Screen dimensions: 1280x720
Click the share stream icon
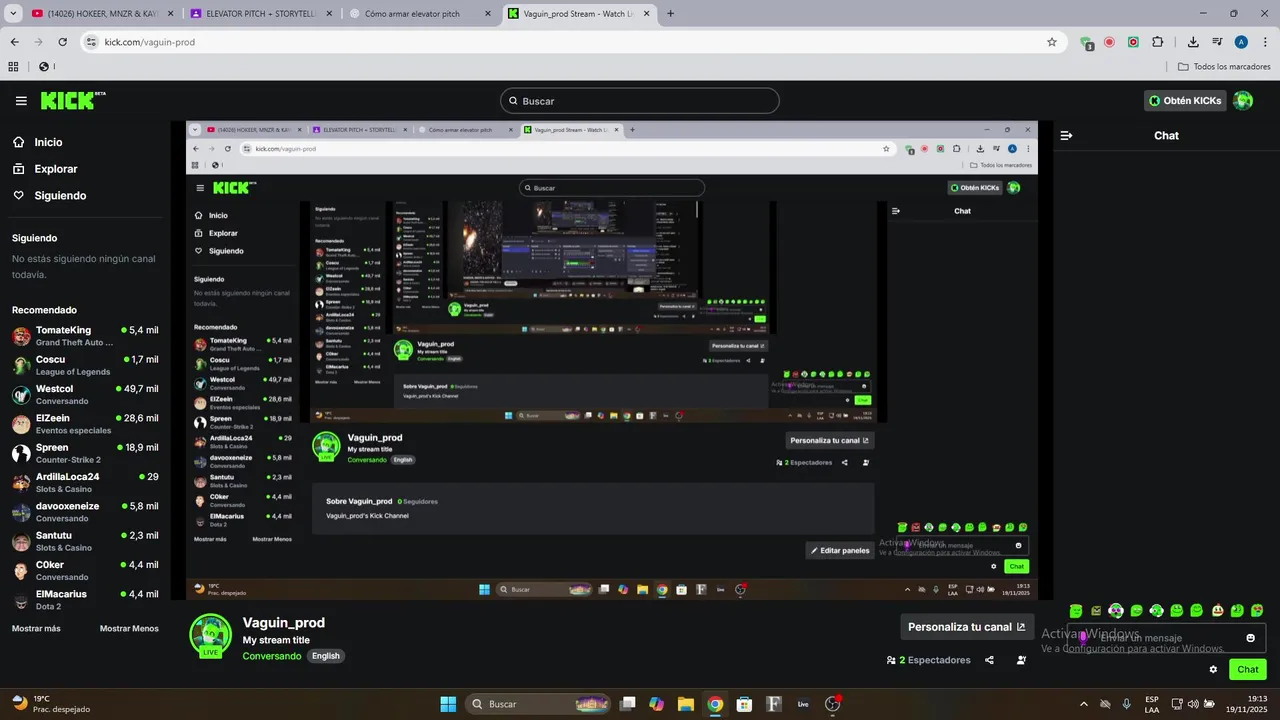coord(989,660)
